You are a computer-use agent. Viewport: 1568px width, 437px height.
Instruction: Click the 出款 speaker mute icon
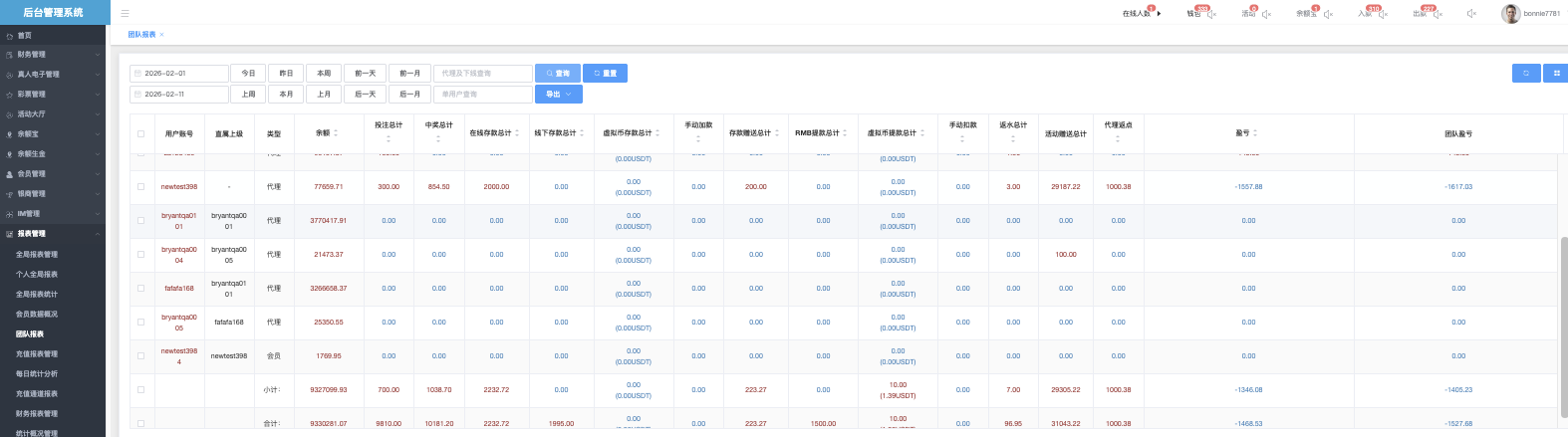(x=1437, y=14)
